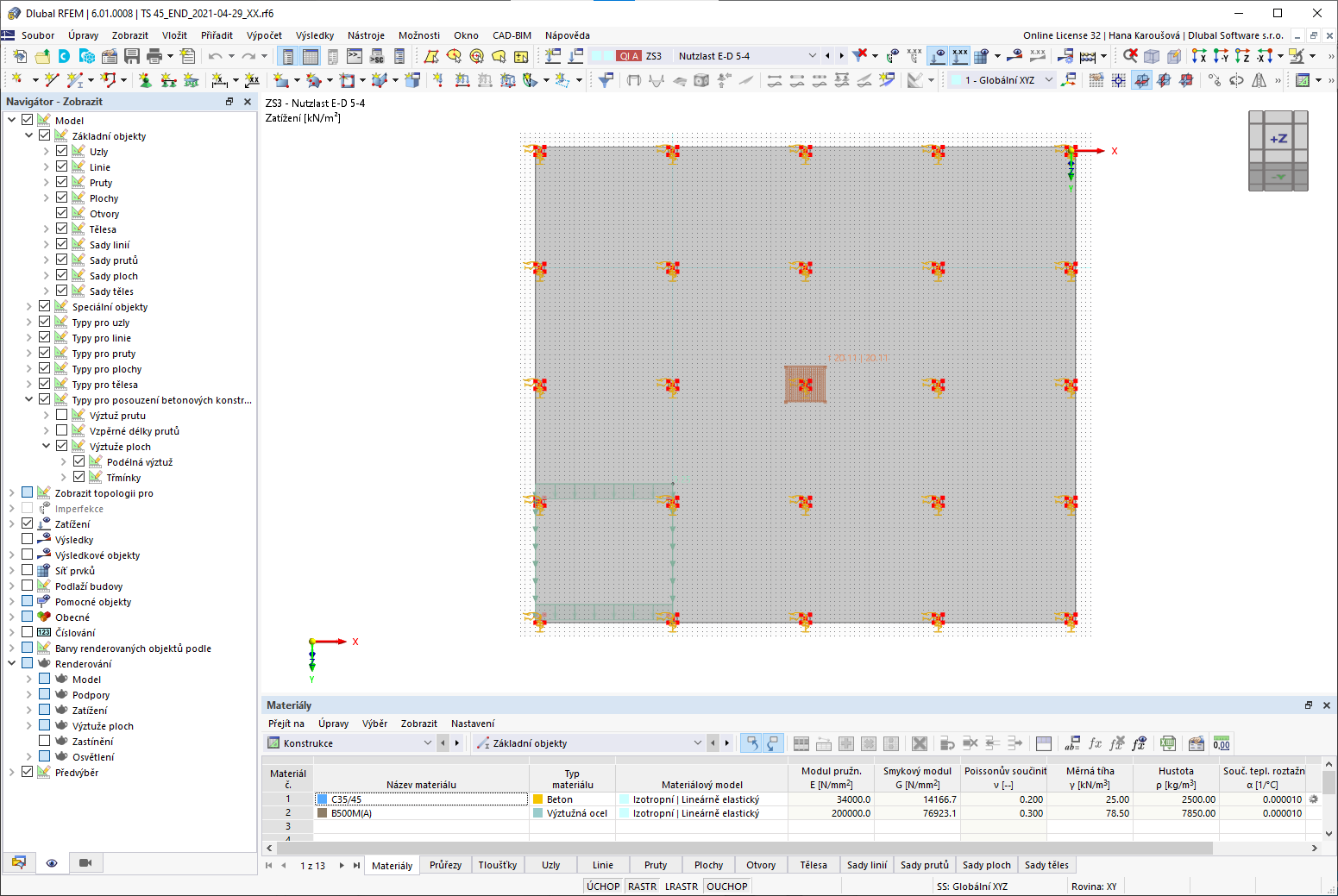Click the new node tool icon
1338x896 pixels.
click(x=17, y=80)
